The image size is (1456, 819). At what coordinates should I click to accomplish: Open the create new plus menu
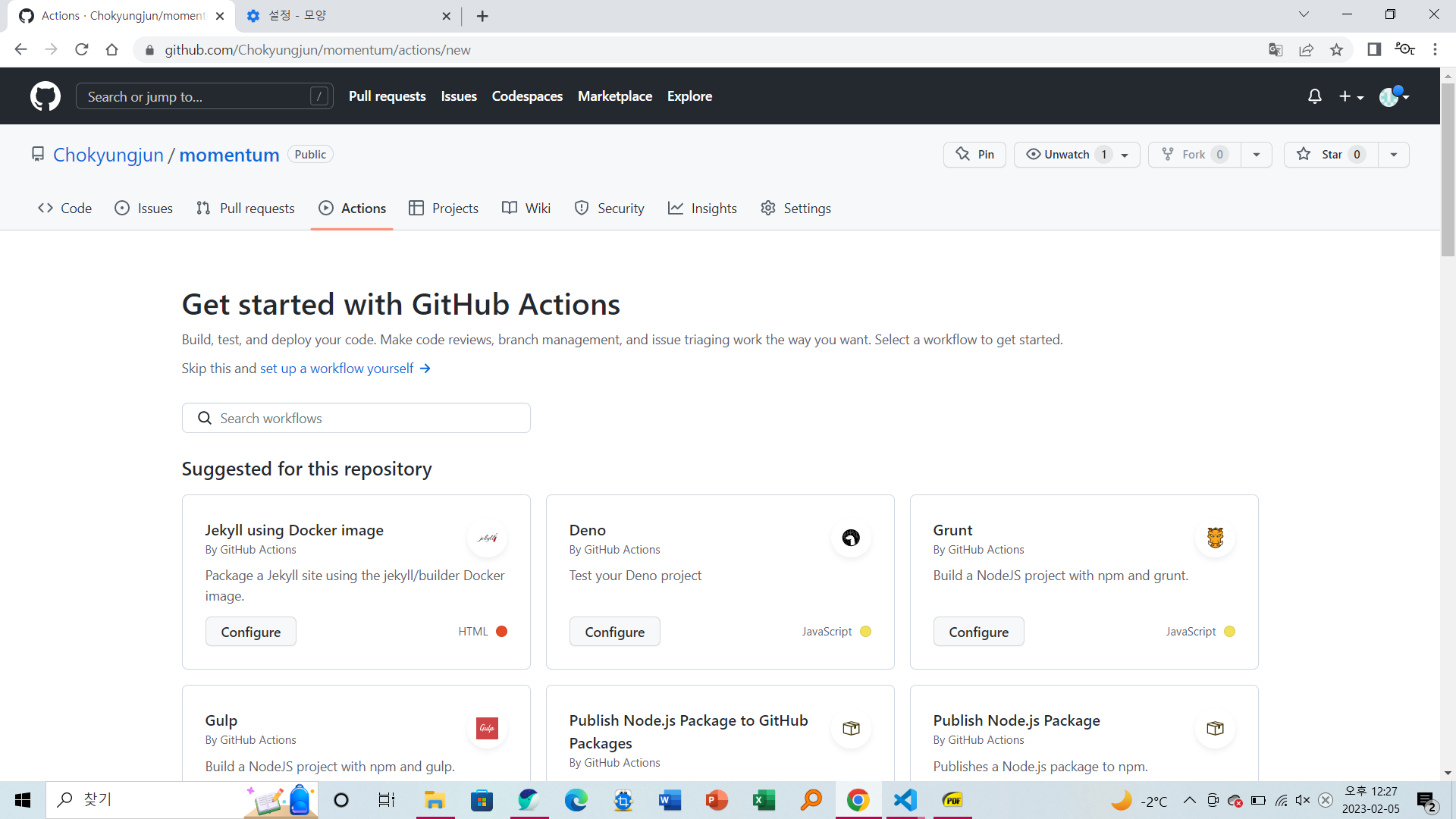(x=1351, y=96)
